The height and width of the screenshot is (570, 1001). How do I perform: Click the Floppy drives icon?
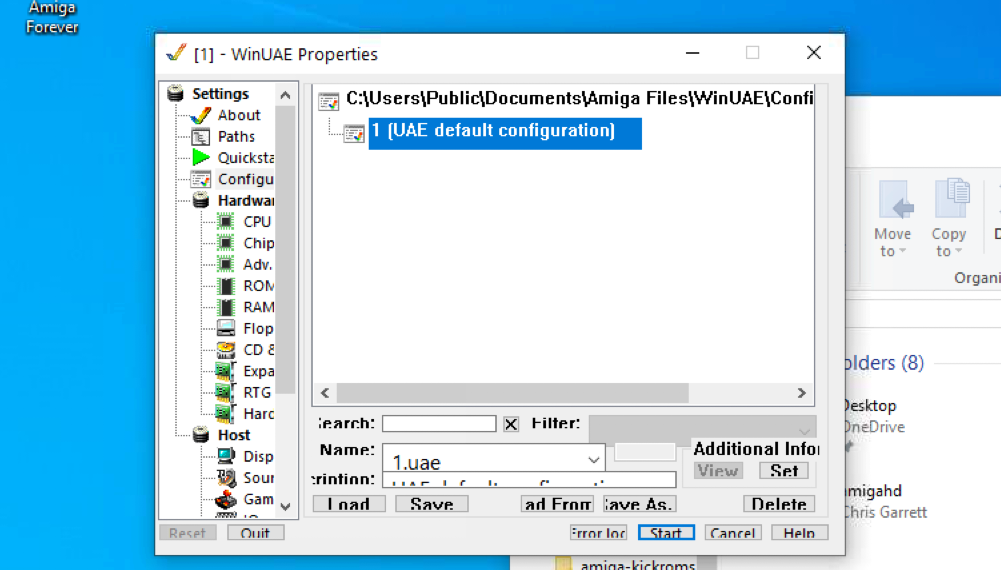pos(226,328)
